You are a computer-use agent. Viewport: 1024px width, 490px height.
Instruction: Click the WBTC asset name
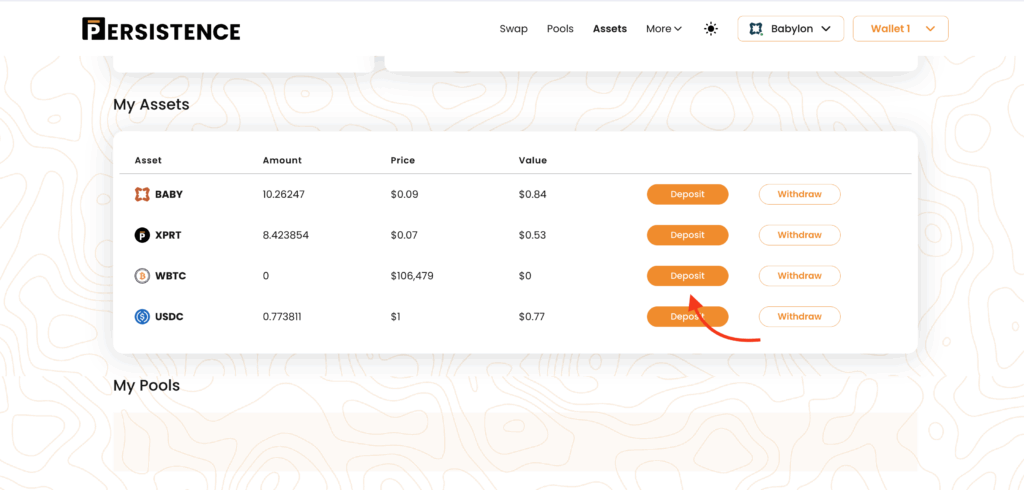170,276
